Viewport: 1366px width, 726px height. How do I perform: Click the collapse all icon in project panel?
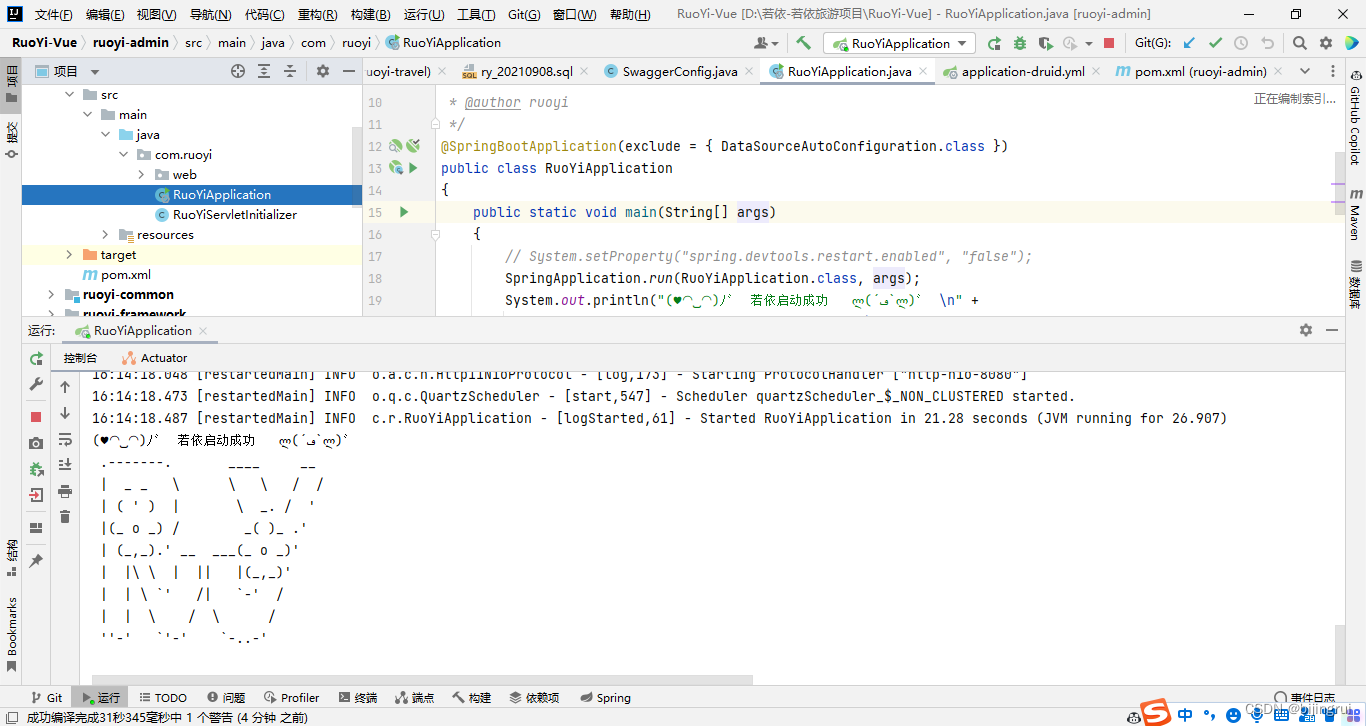290,71
